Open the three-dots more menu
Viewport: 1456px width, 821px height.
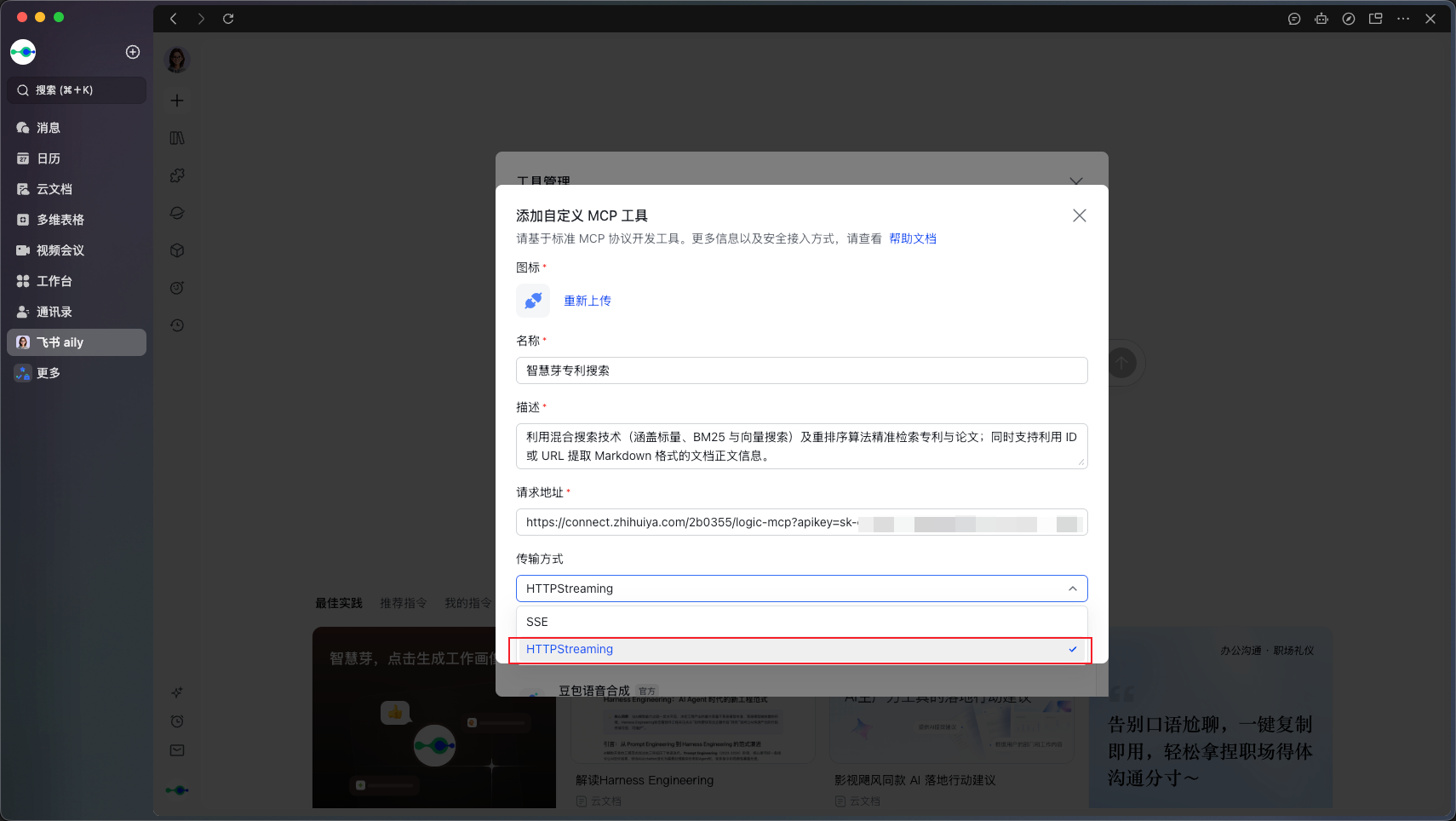(1403, 19)
